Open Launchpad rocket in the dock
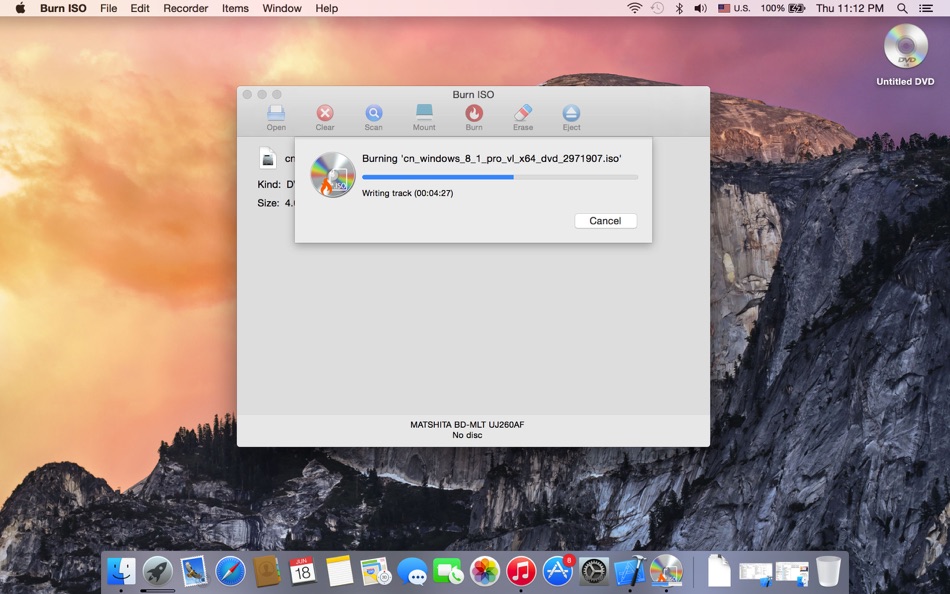Screen dimensions: 950x594 pyautogui.click(x=158, y=571)
